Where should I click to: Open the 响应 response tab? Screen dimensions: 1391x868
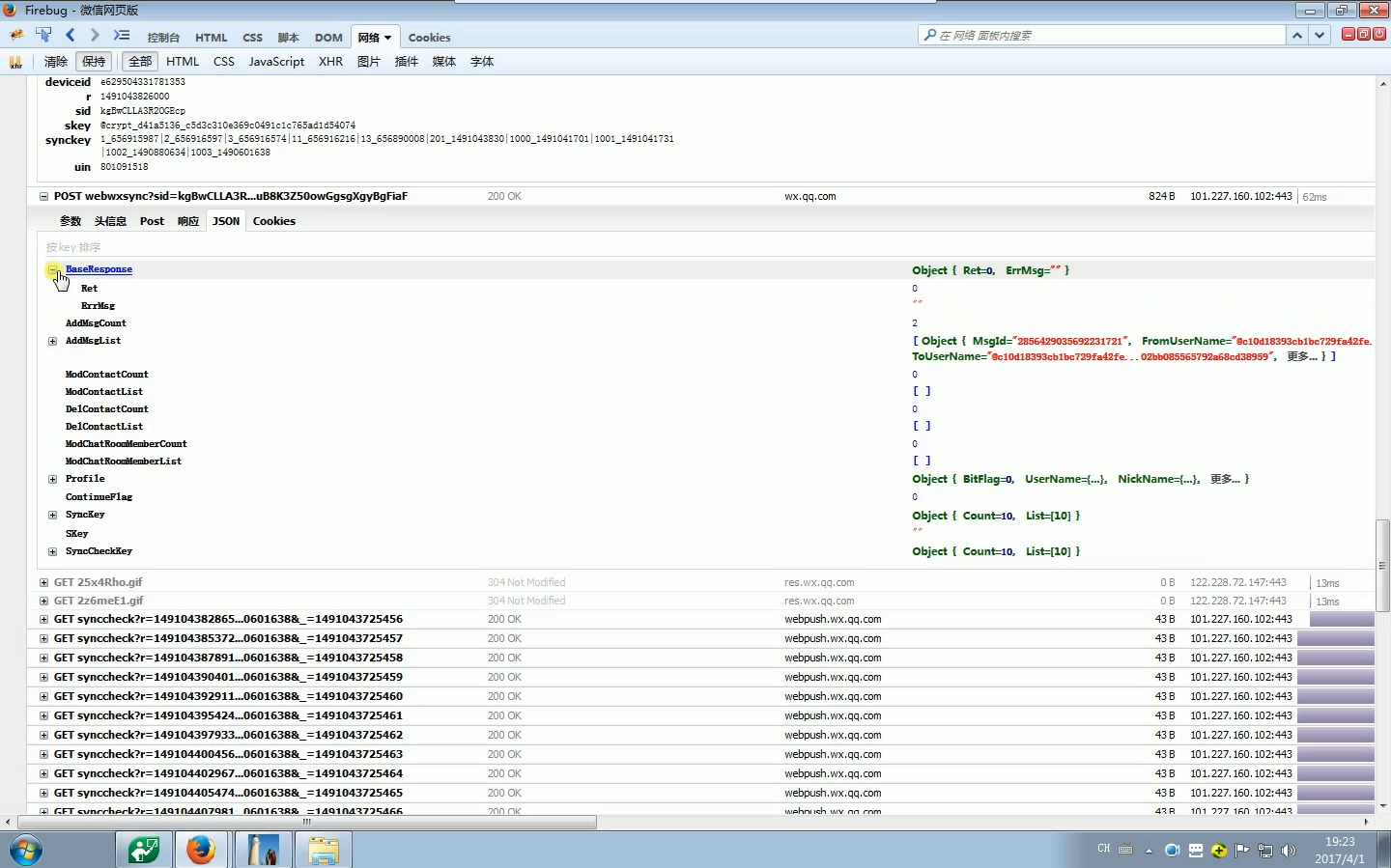tap(188, 221)
